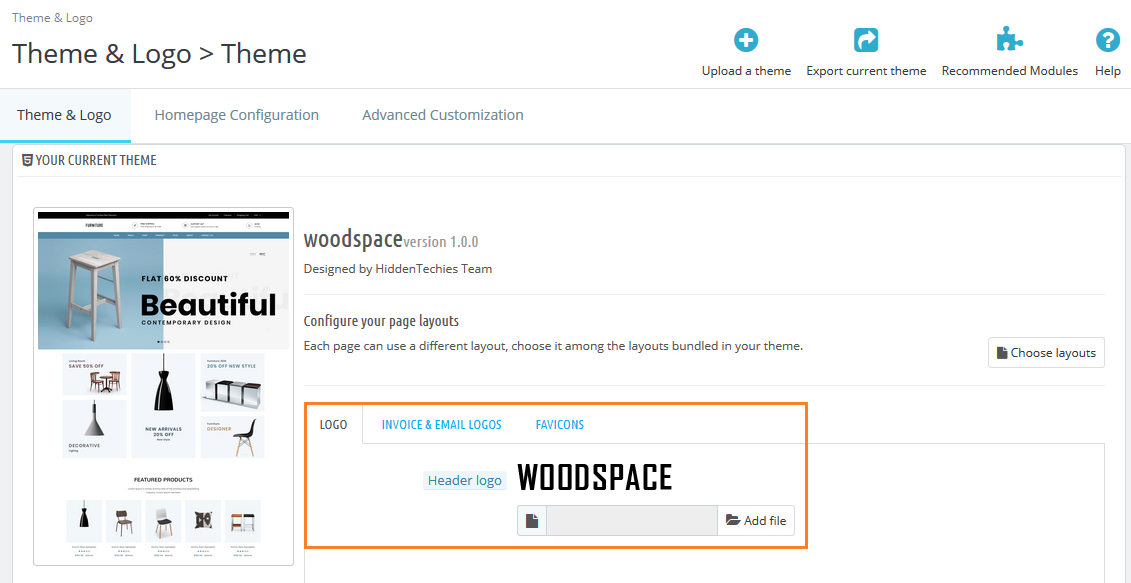Switch to the Homepage Configuration tab

pyautogui.click(x=236, y=115)
